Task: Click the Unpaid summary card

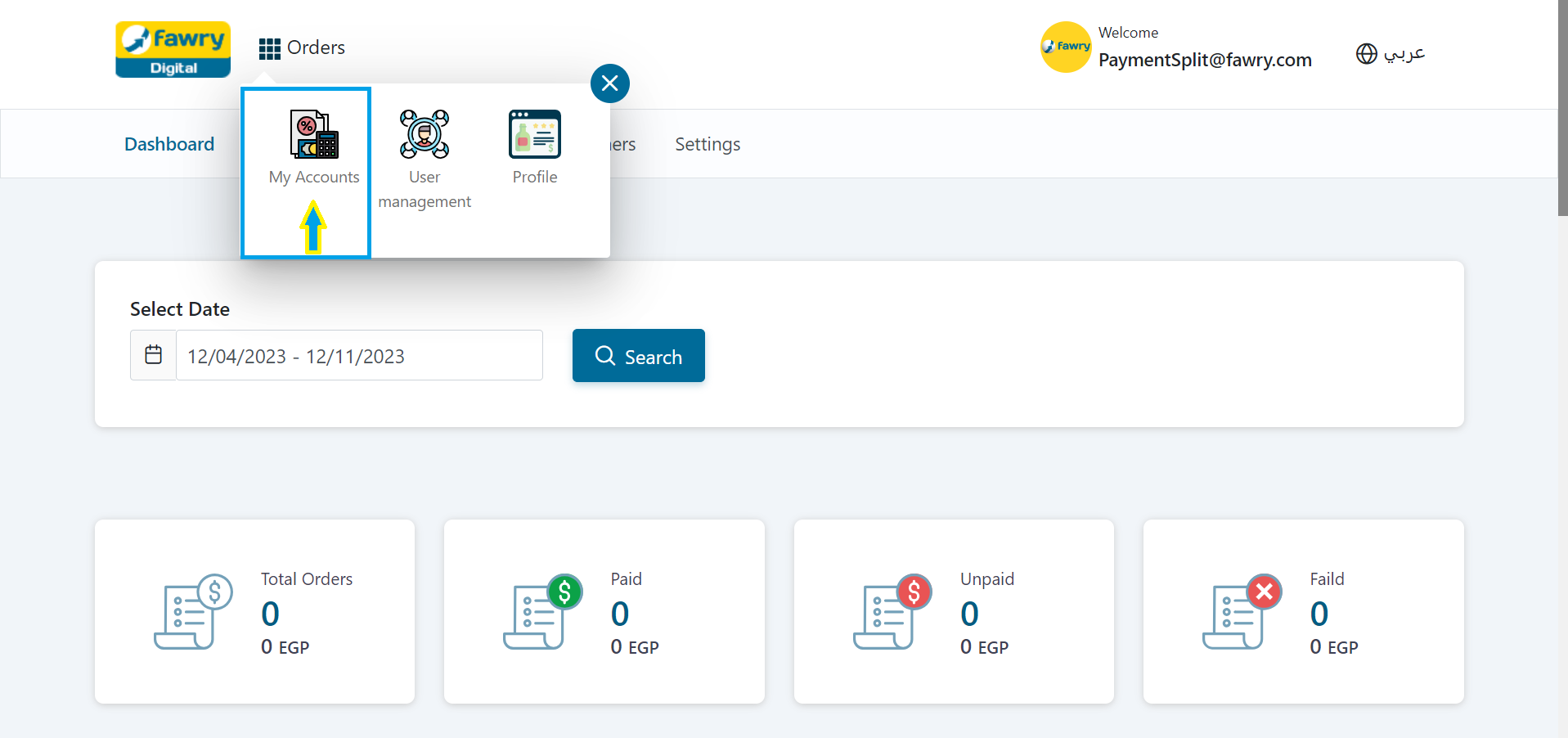Action: click(x=953, y=611)
